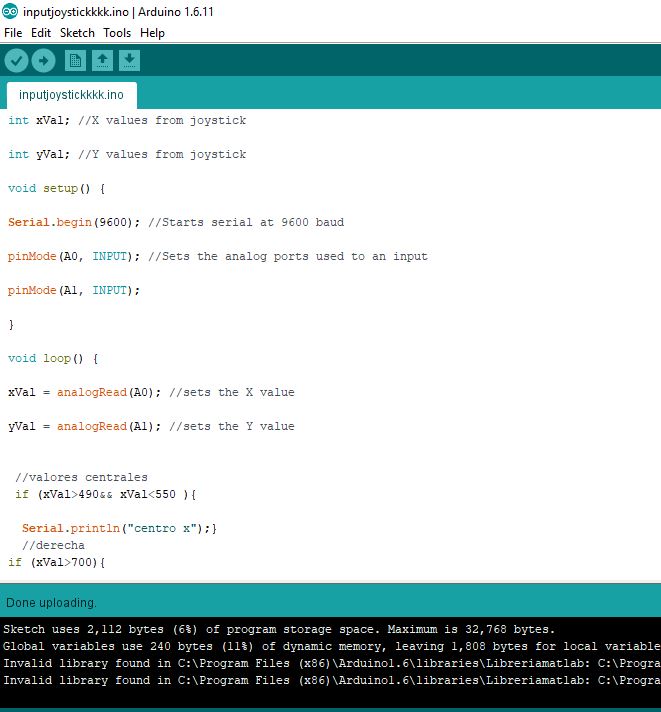Click the second 'Invalid library found' console line
Image resolution: width=661 pixels, height=712 pixels.
[330, 680]
